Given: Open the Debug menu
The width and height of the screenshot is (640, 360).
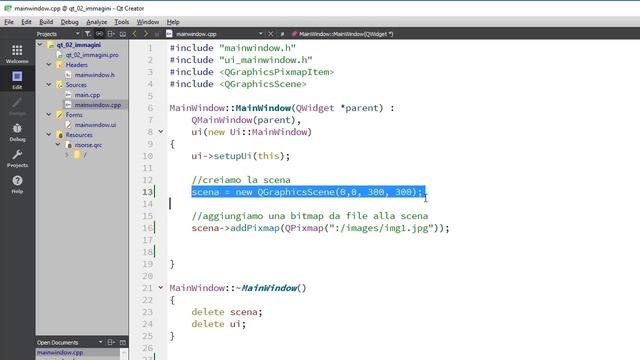Looking at the screenshot, I should click(69, 22).
